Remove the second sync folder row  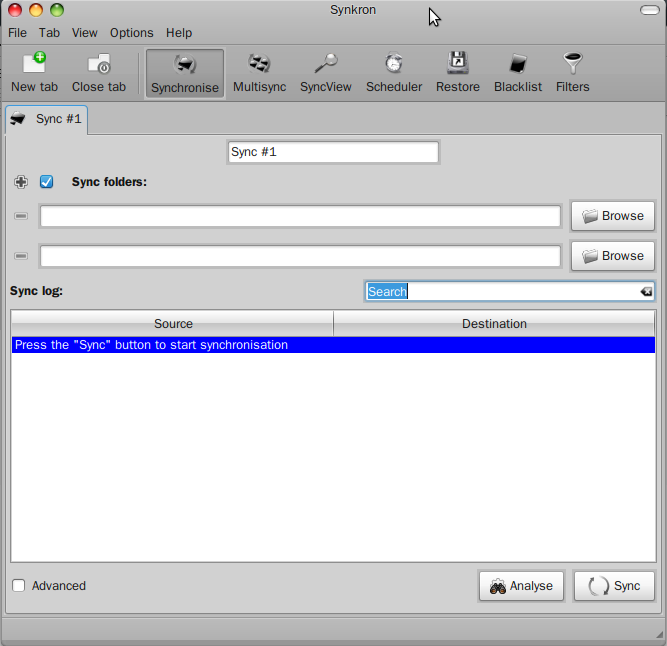pos(21,256)
